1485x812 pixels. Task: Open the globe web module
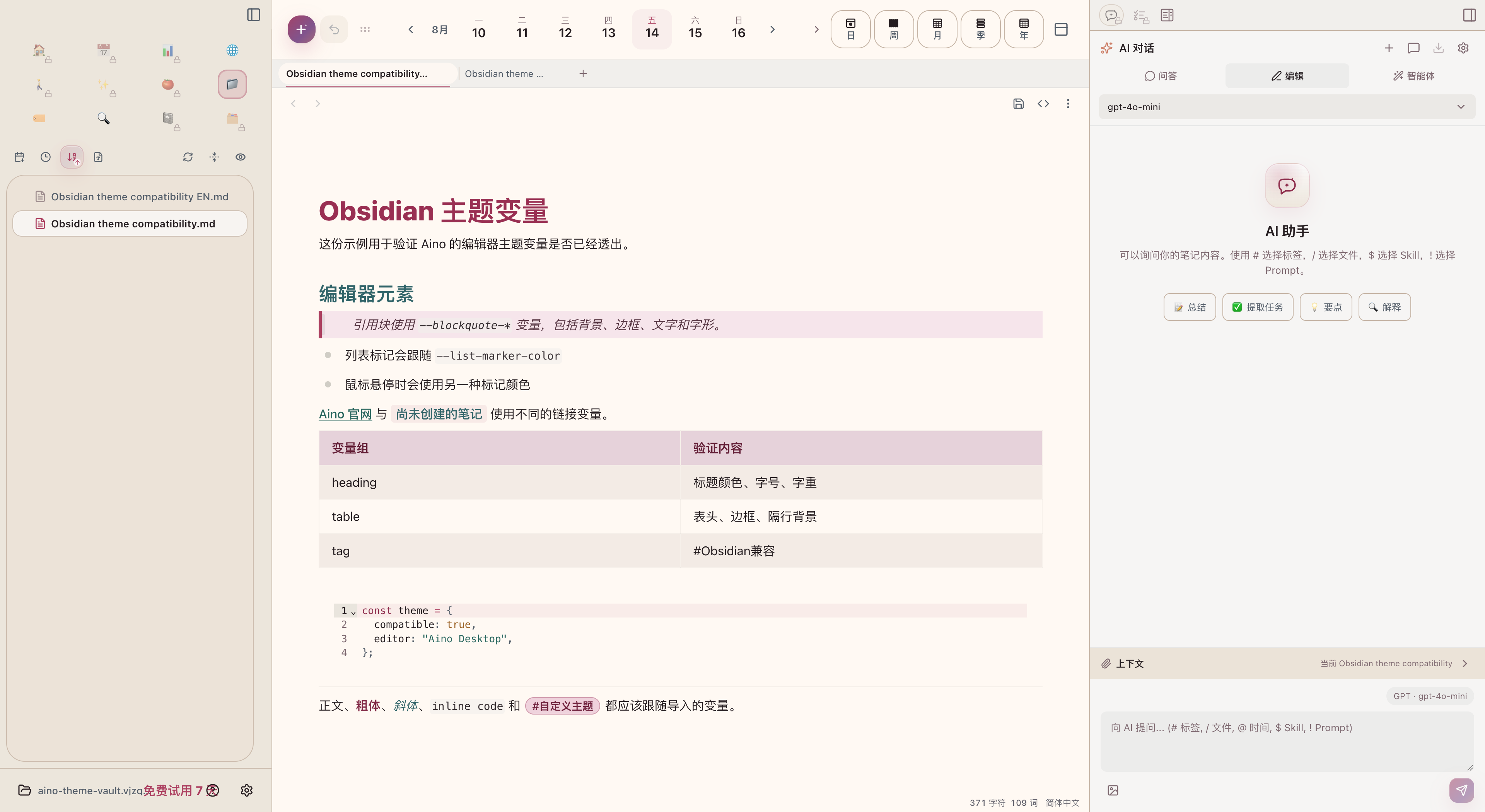232,50
